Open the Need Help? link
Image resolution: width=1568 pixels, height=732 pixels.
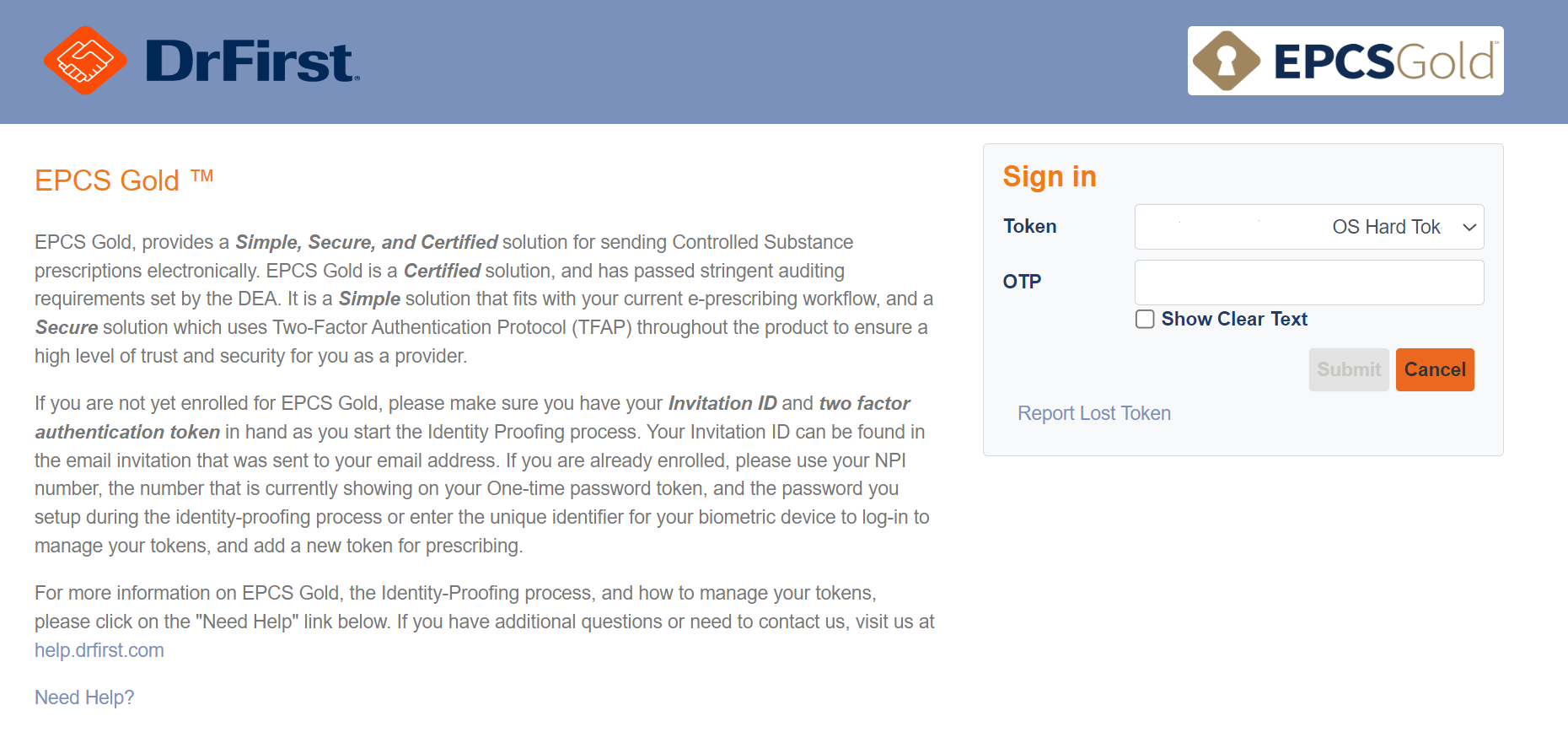84,697
